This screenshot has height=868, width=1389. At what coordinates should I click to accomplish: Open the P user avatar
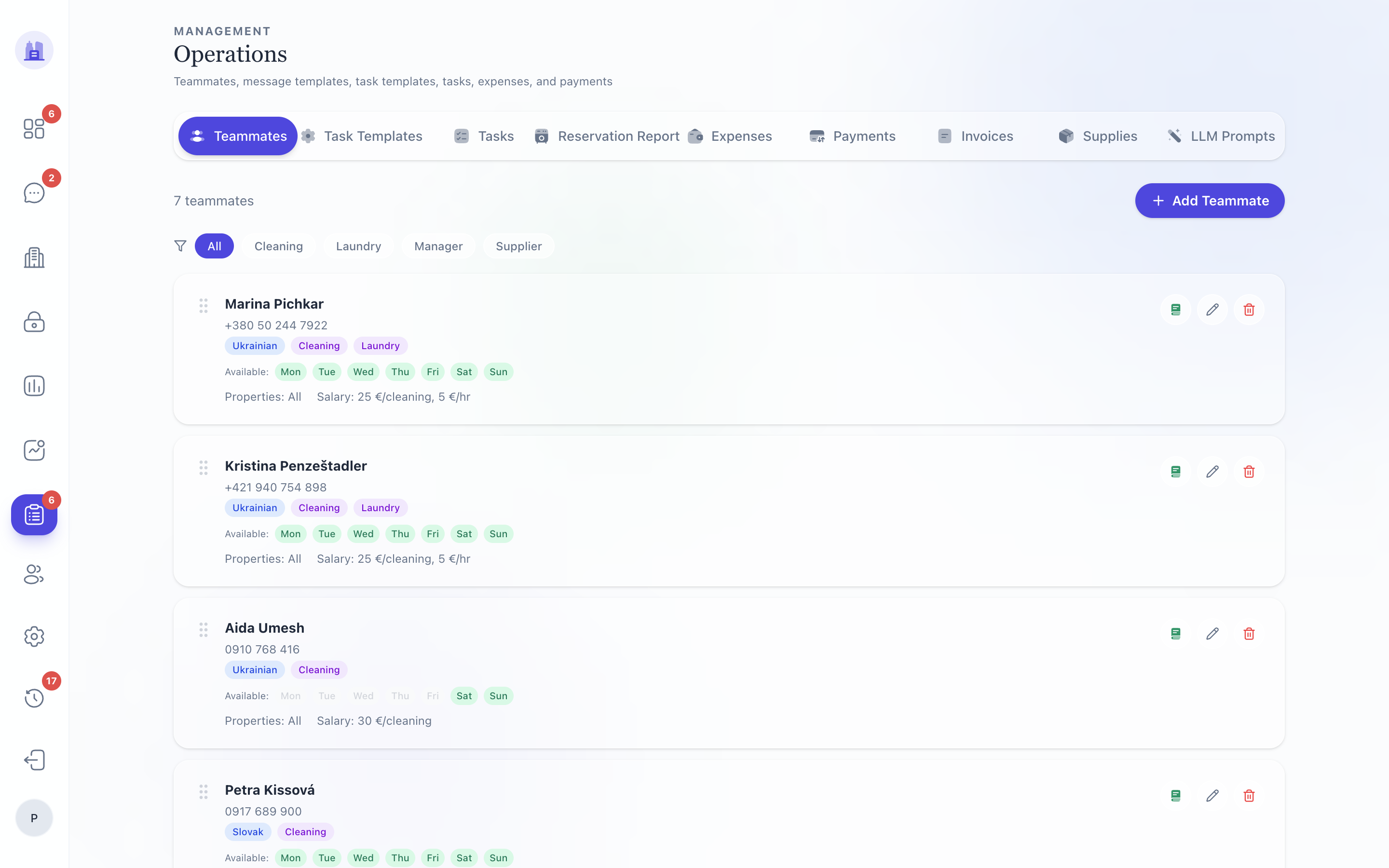click(34, 818)
